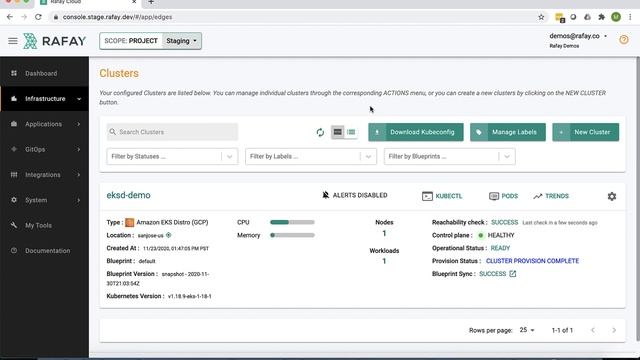Open Documentation in the sidebar
This screenshot has height=360, width=640.
(x=44, y=251)
